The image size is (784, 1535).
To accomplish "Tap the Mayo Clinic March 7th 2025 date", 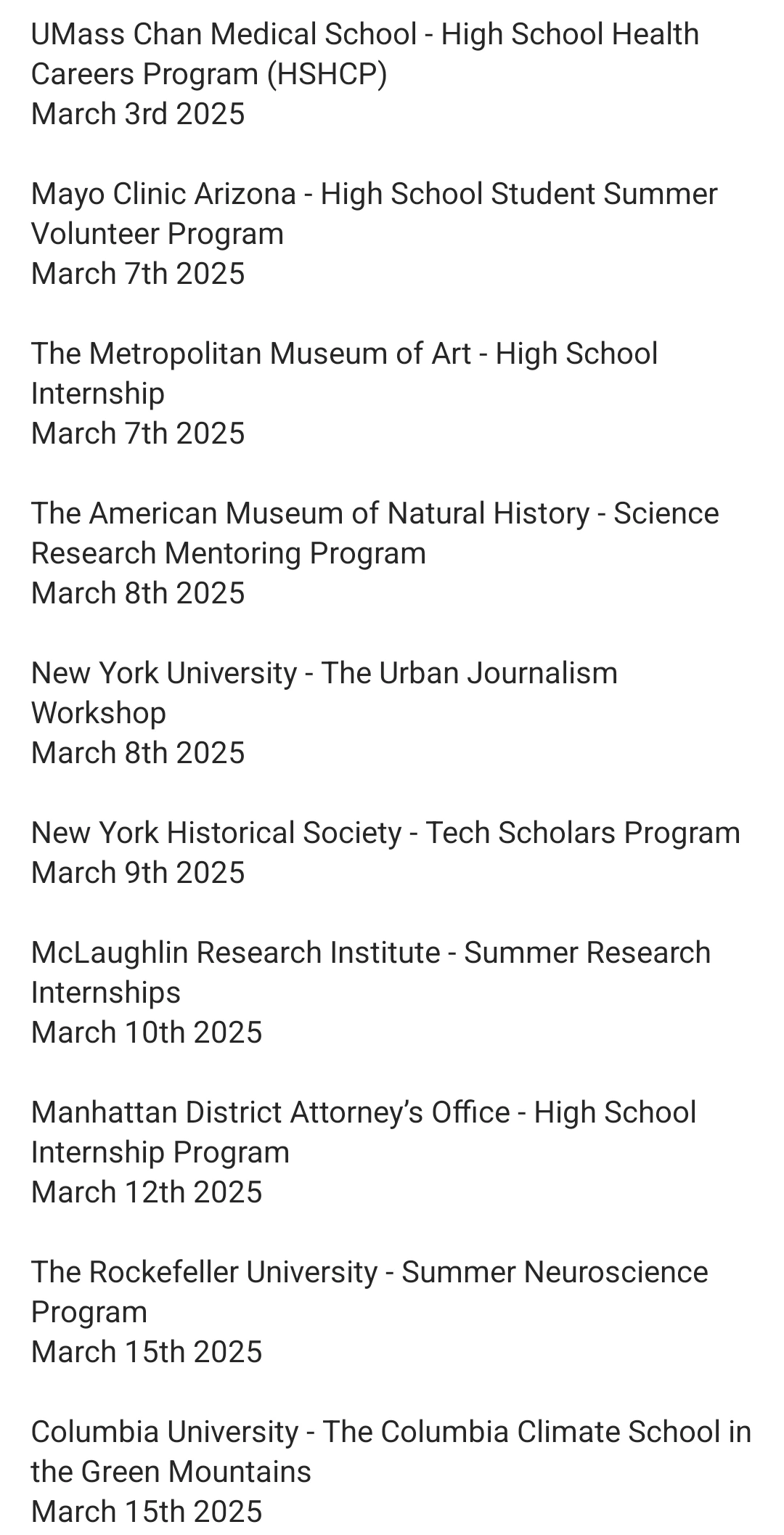I will click(x=138, y=274).
